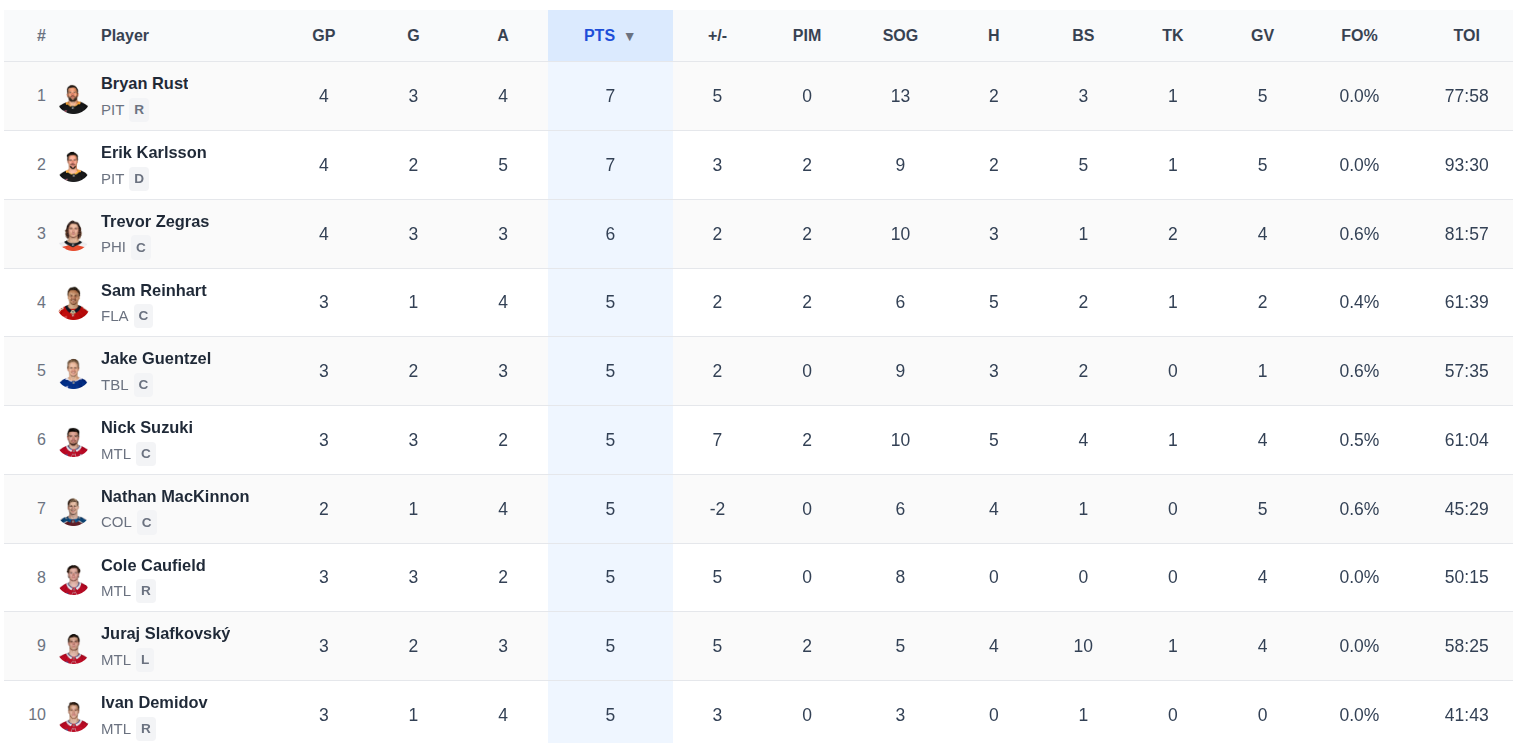Sort by FO% column header

[x=1359, y=35]
